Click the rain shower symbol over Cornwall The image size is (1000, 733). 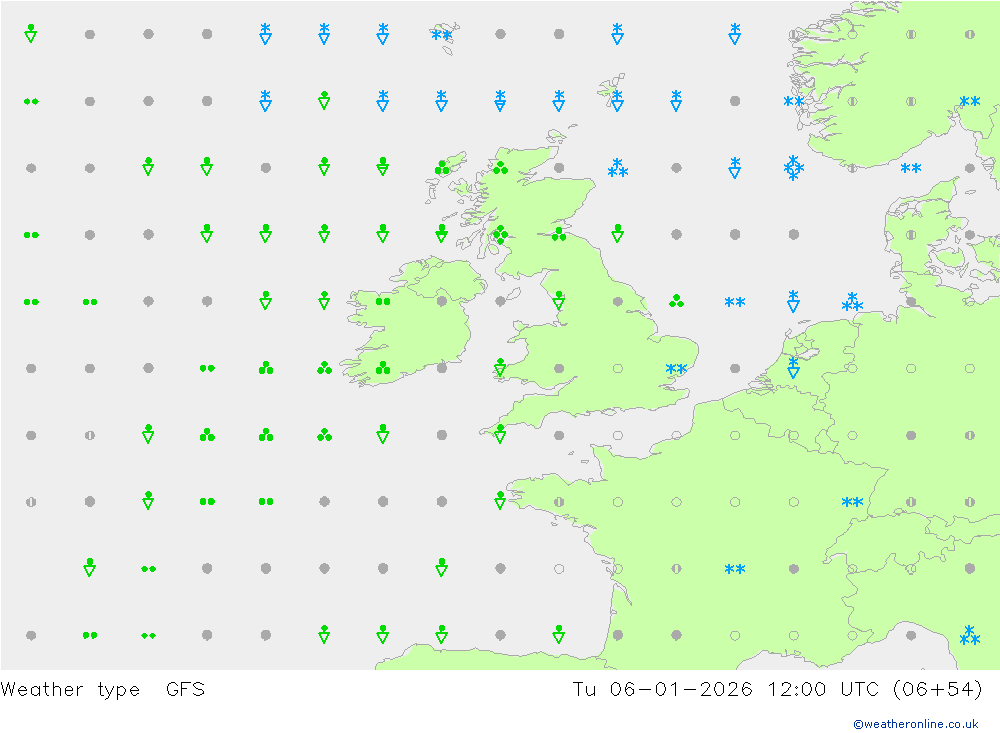click(500, 434)
